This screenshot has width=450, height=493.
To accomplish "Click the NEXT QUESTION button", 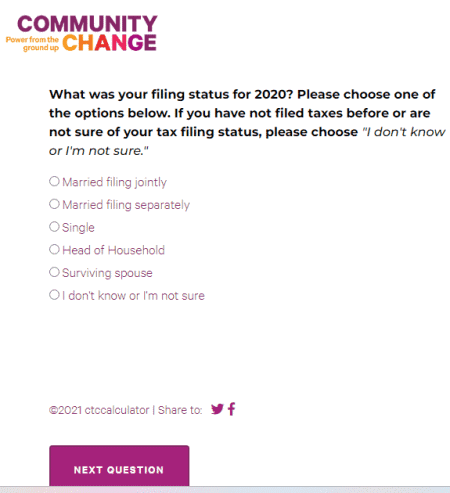I will tap(119, 466).
